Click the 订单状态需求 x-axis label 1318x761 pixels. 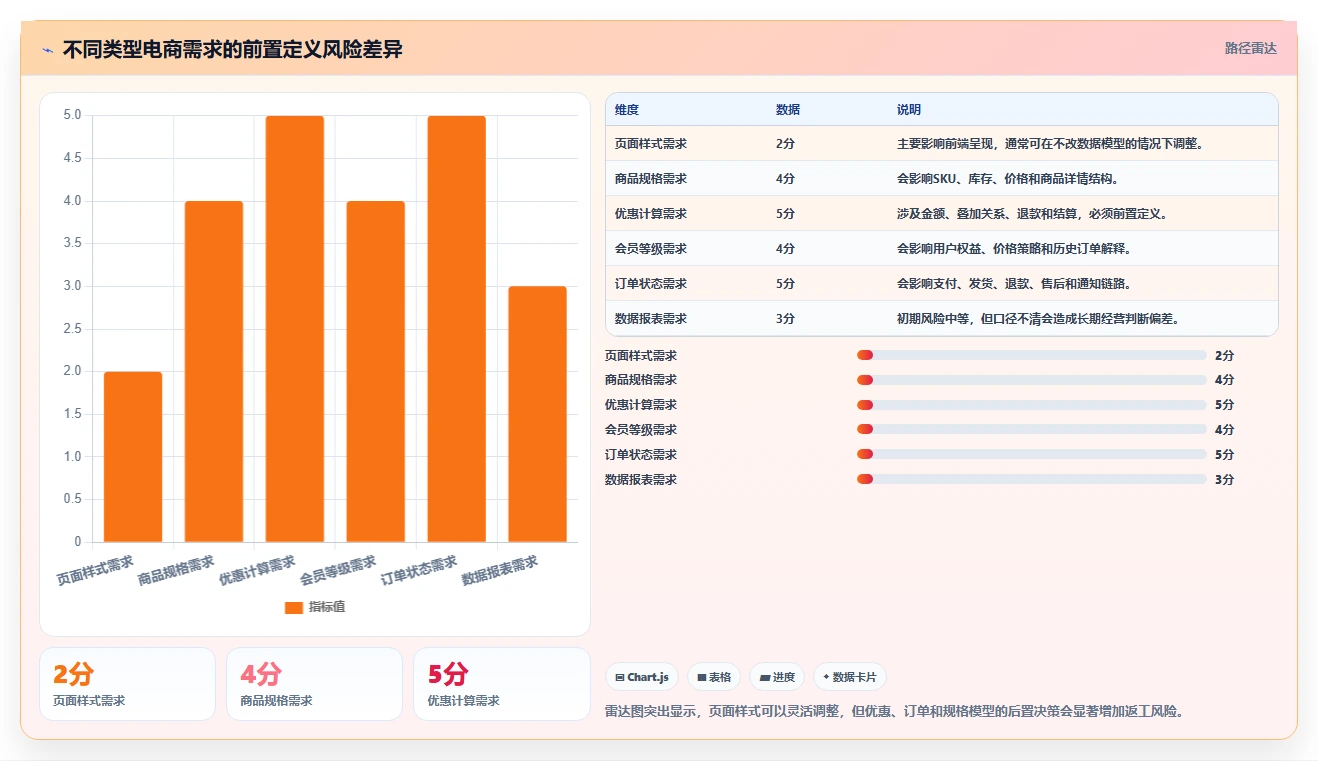click(419, 569)
